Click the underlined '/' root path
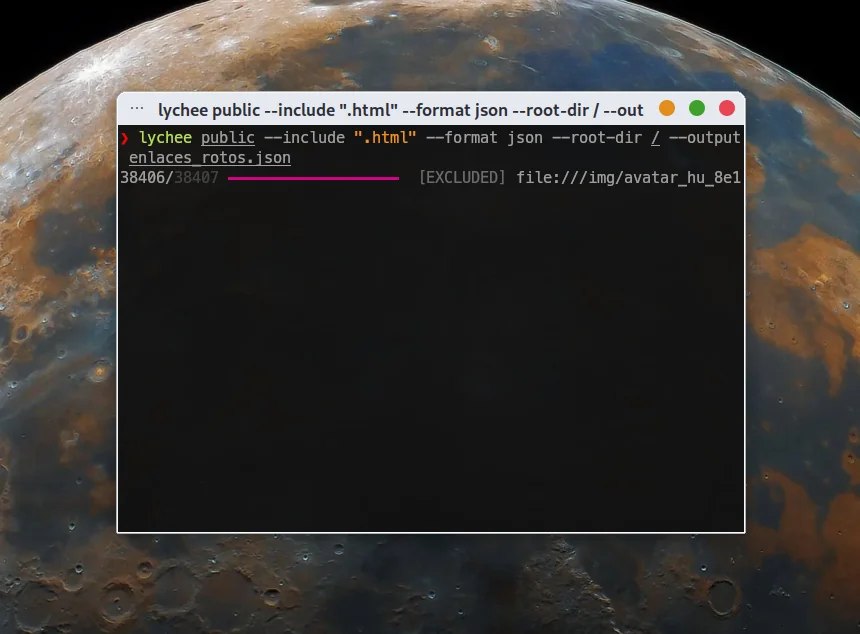860x634 pixels. click(x=655, y=138)
